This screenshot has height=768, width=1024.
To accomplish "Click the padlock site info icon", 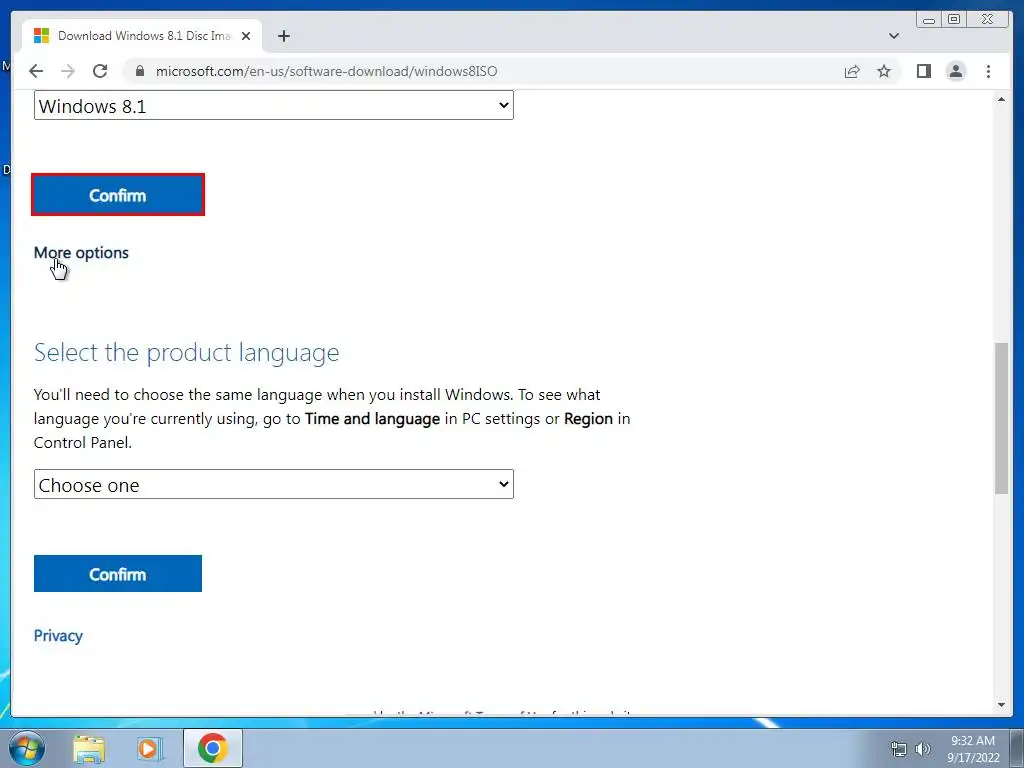I will point(139,71).
